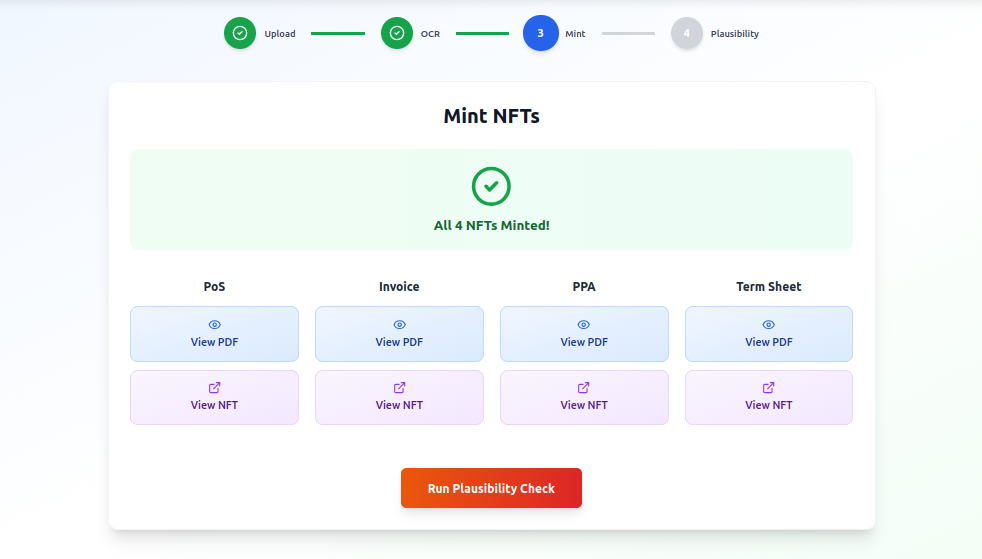982x559 pixels.
Task: Go to the OCR step circle
Action: point(397,34)
